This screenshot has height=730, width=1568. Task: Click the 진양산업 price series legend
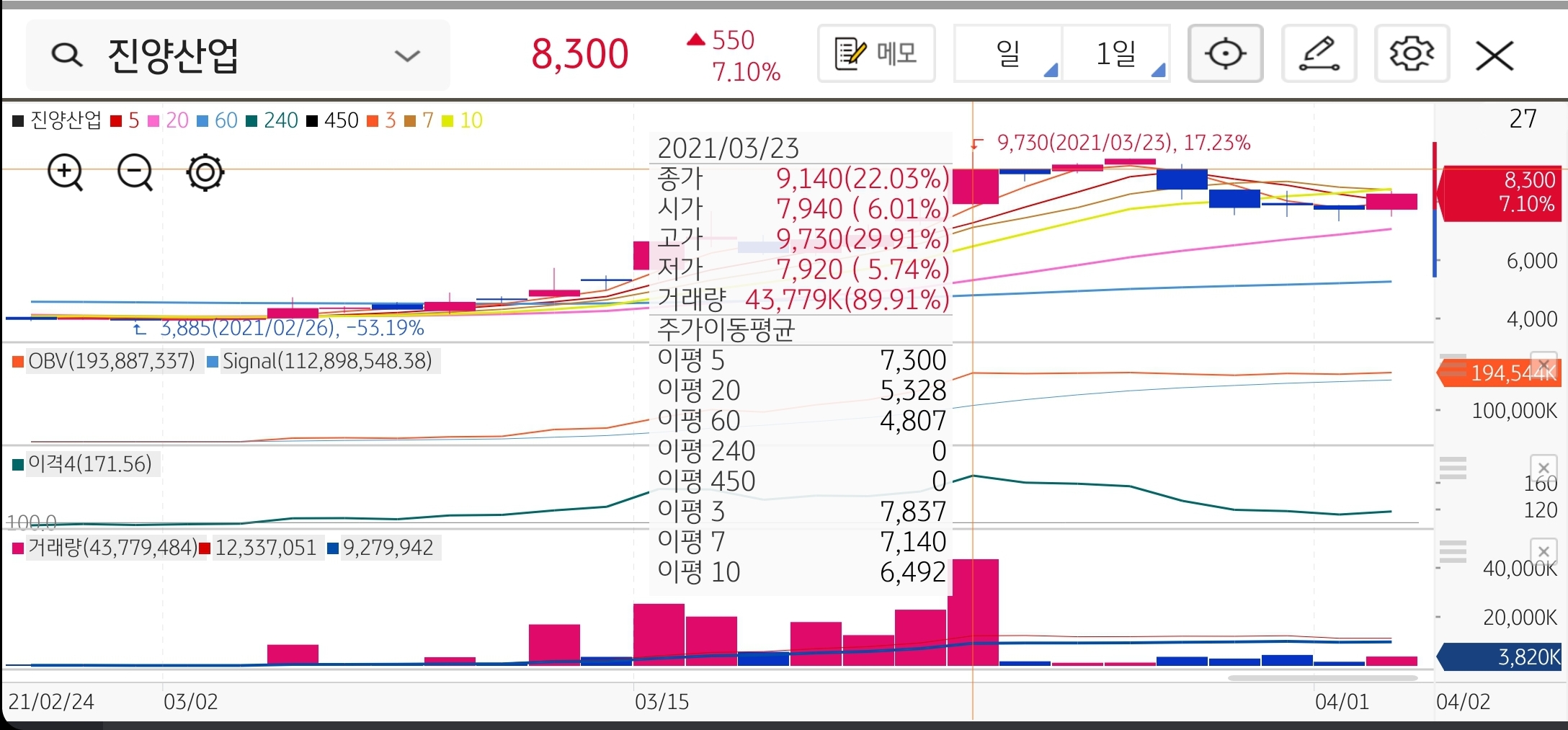coord(57,120)
